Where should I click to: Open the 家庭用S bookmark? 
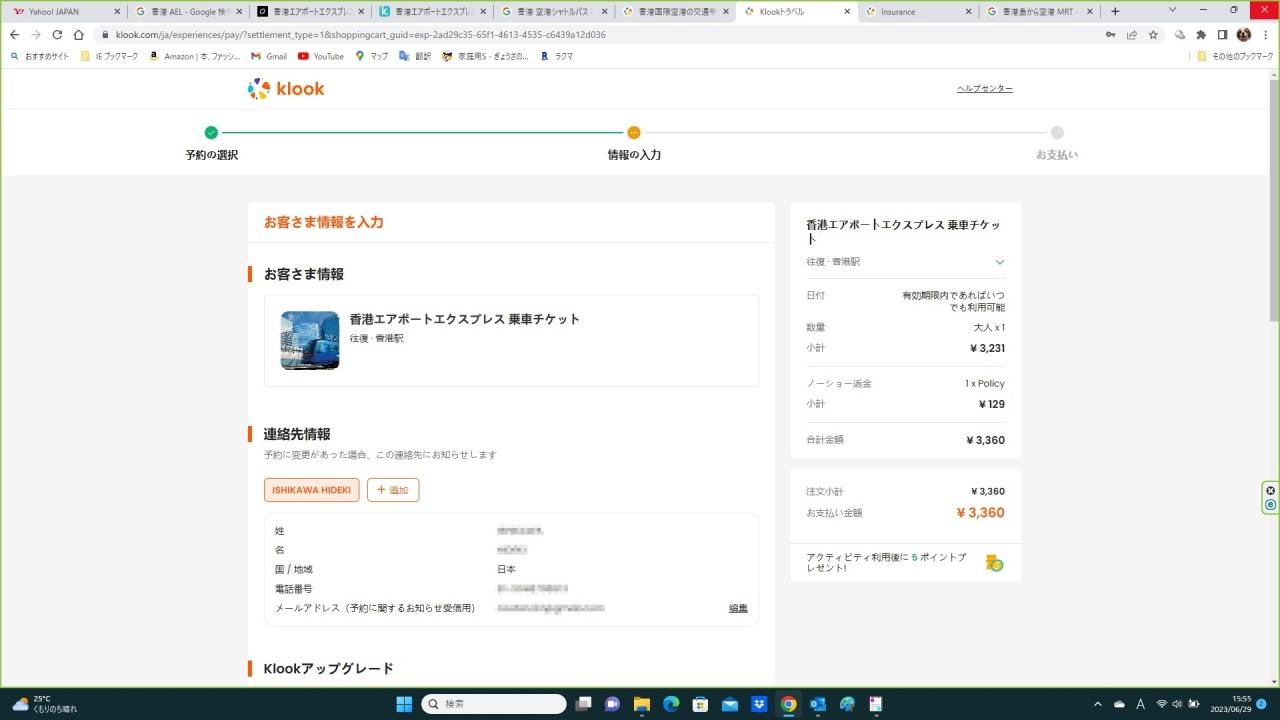tap(485, 56)
